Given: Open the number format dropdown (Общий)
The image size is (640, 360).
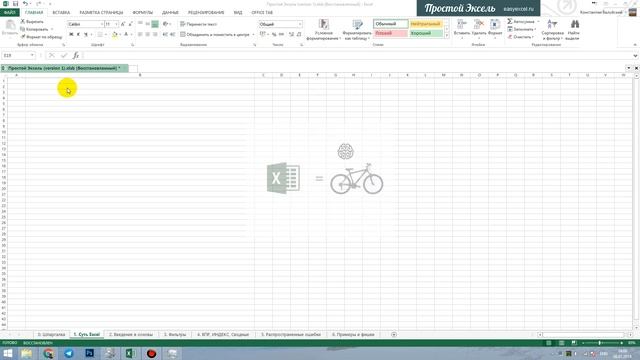Looking at the screenshot, I should pyautogui.click(x=300, y=24).
